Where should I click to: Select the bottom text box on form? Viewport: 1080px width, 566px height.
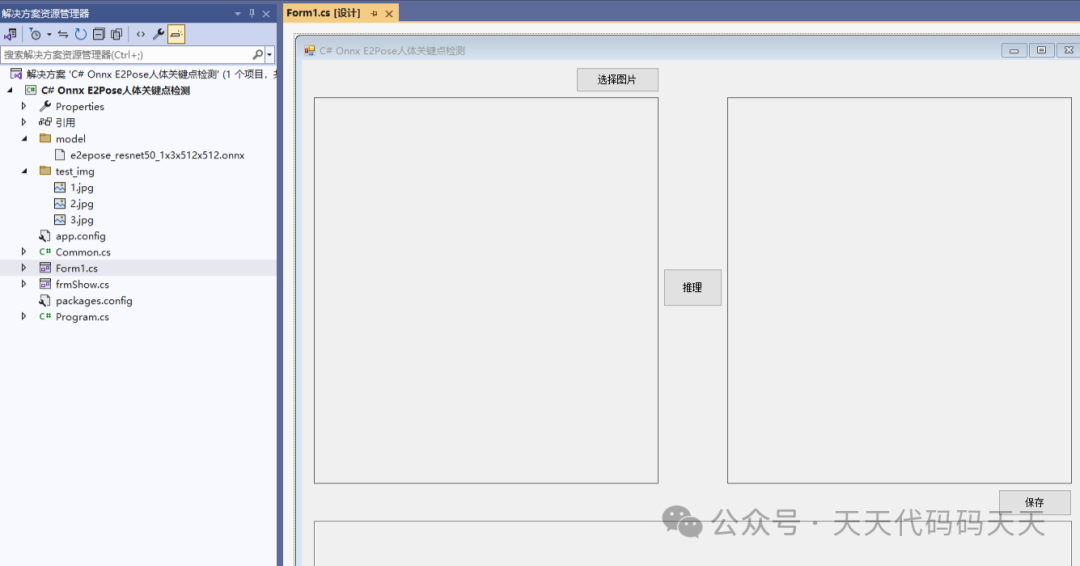(x=692, y=543)
